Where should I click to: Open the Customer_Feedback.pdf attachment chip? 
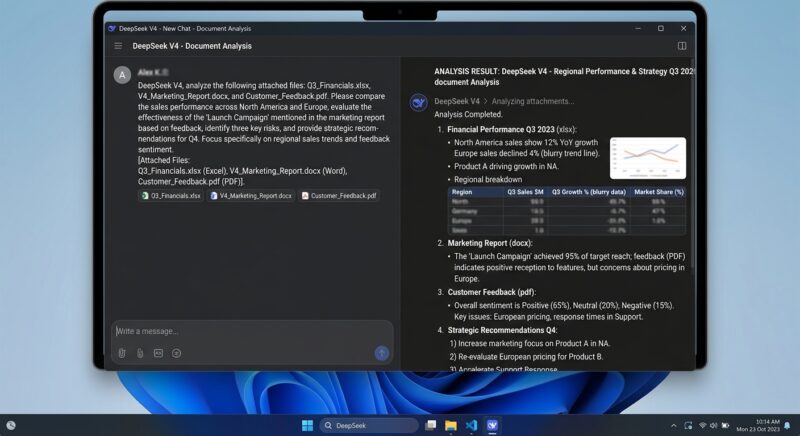[339, 196]
